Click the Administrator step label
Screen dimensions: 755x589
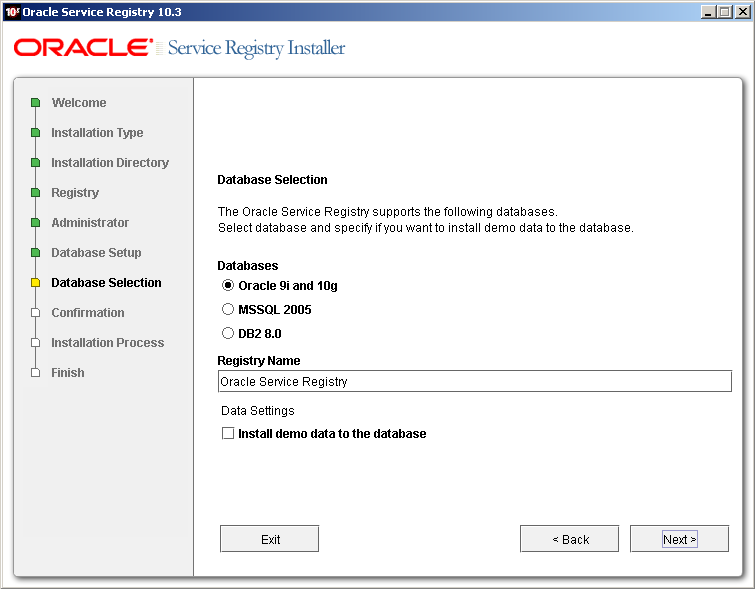(90, 223)
